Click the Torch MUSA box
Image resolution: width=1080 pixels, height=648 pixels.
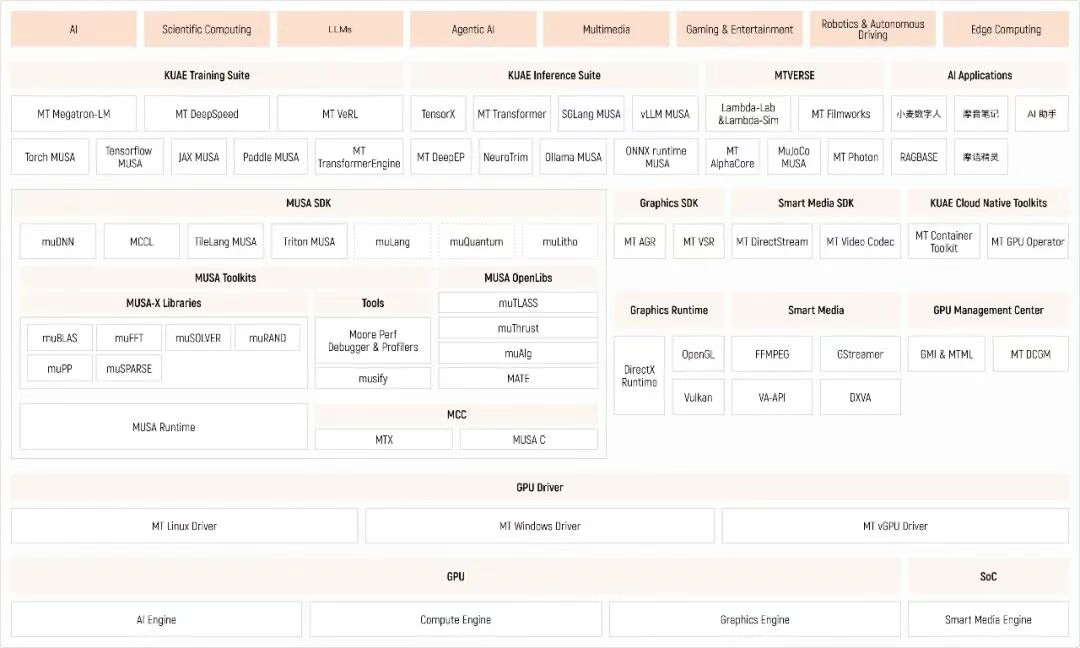pyautogui.click(x=50, y=157)
